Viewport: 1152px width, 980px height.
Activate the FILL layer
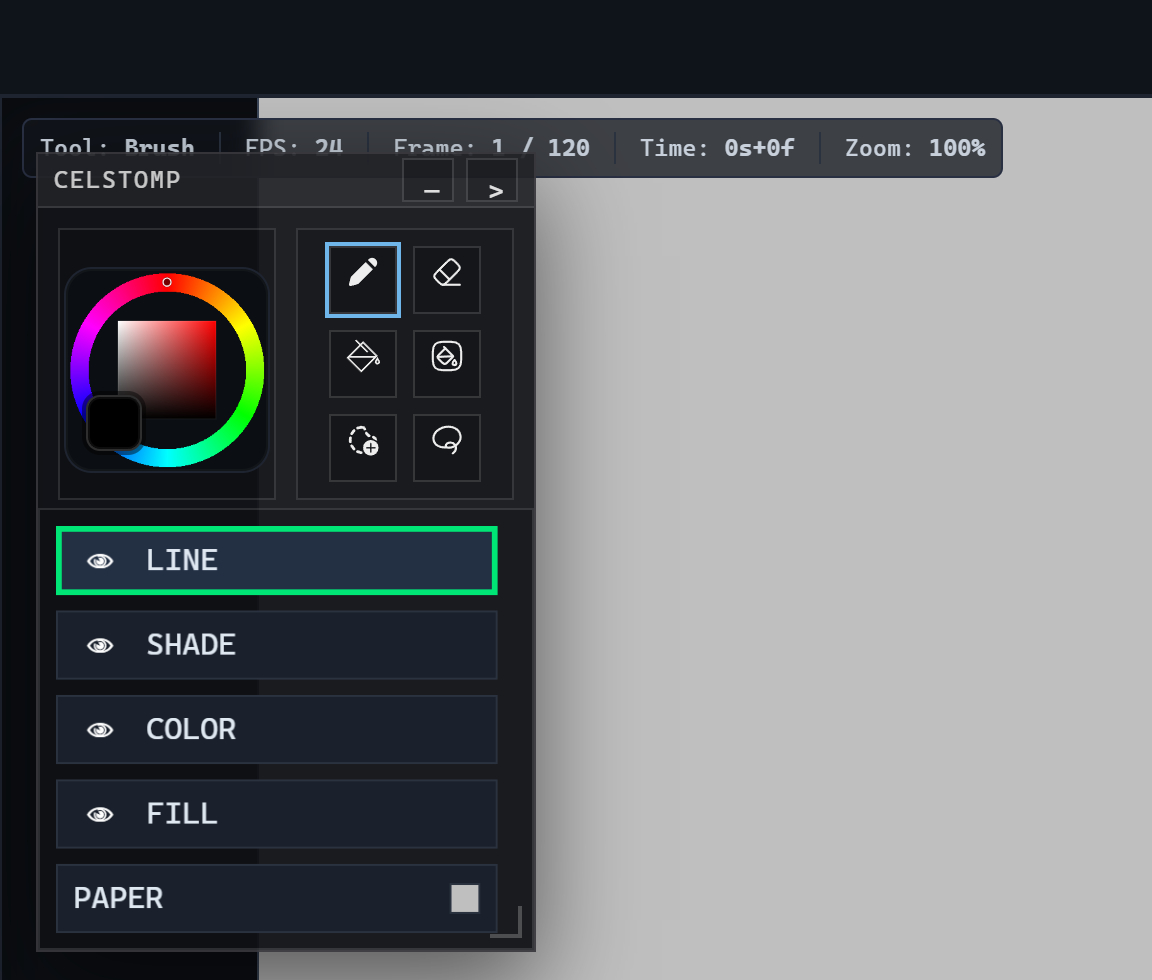(300, 814)
